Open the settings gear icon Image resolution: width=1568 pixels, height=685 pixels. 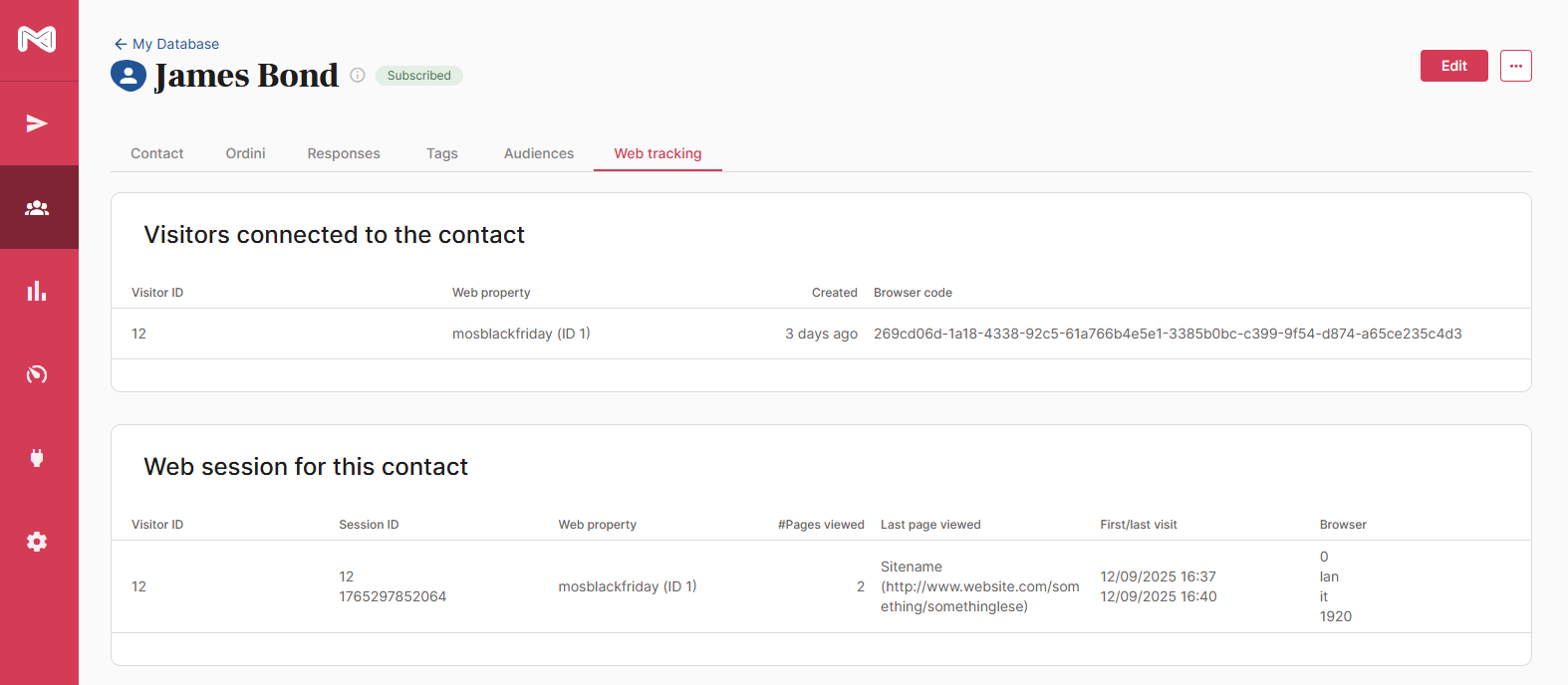pos(37,542)
